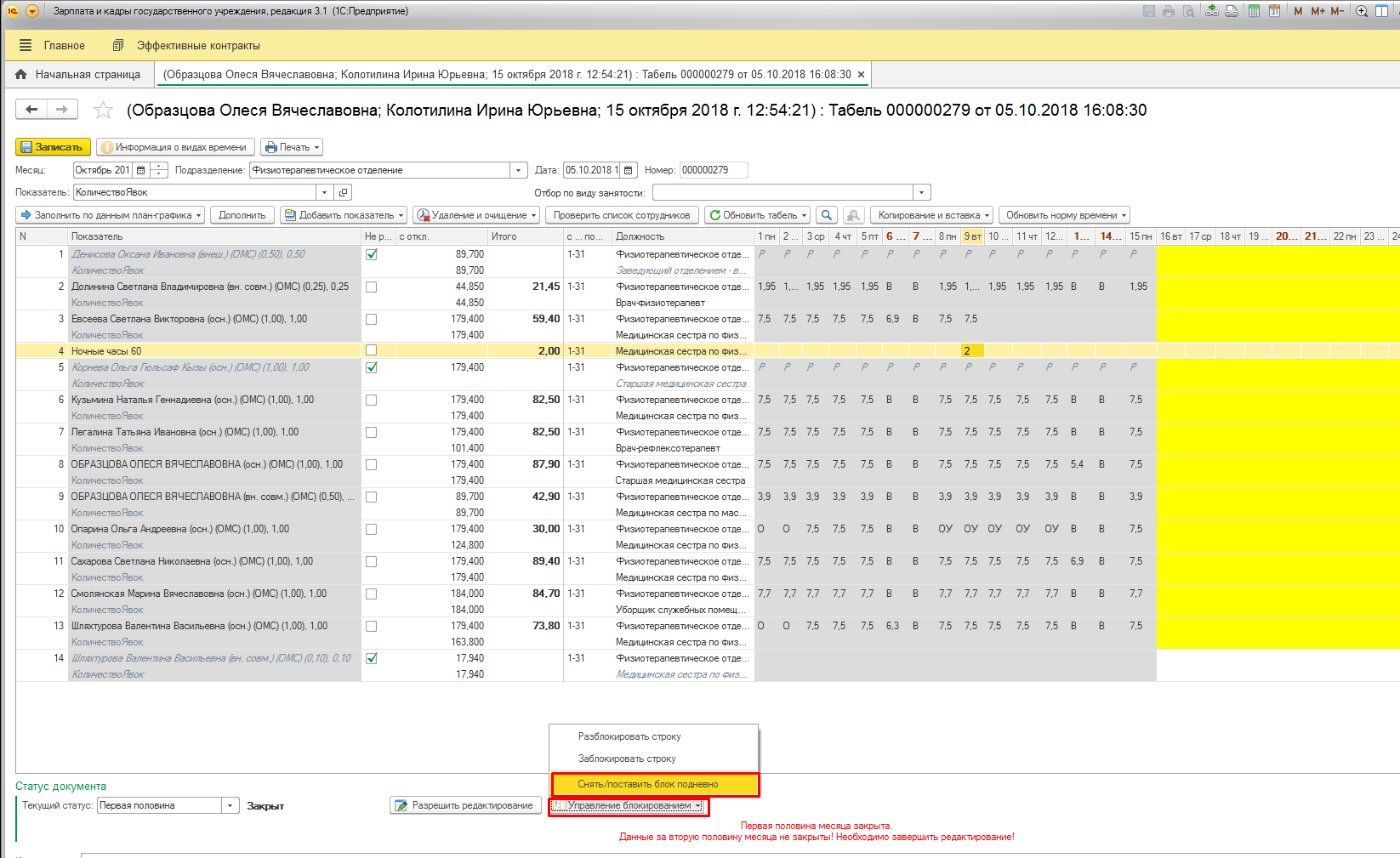
Task: Add page to favorites with the star icon
Action: click(103, 110)
